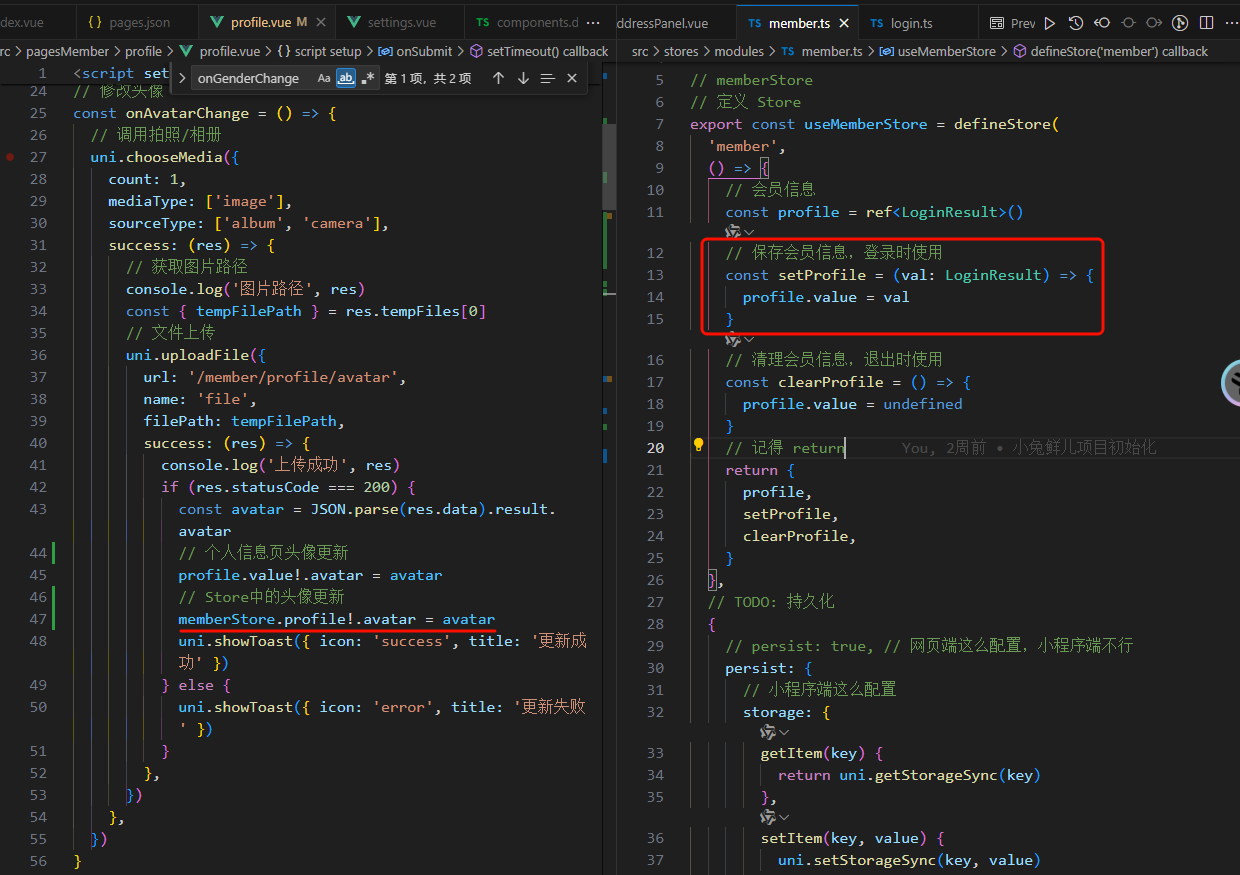Click 'uni.uploadFile({' on line 36
The height and width of the screenshot is (875, 1240).
[x=195, y=355]
